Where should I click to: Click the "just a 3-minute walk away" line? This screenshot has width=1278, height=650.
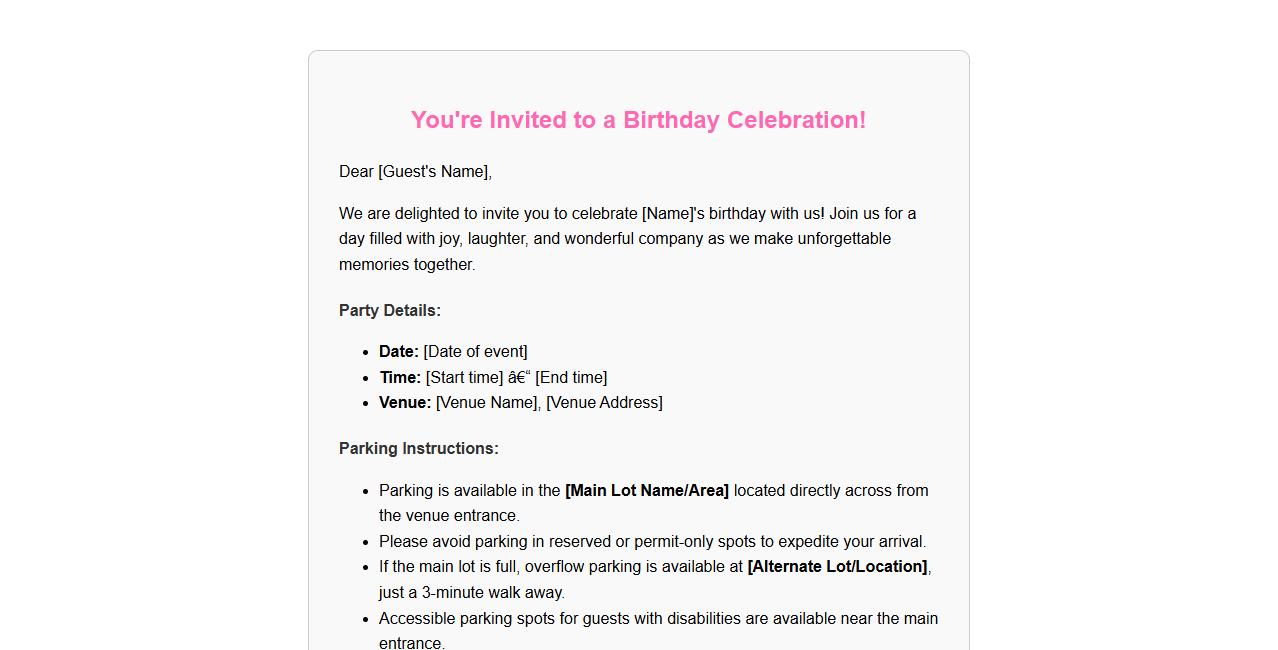click(471, 593)
